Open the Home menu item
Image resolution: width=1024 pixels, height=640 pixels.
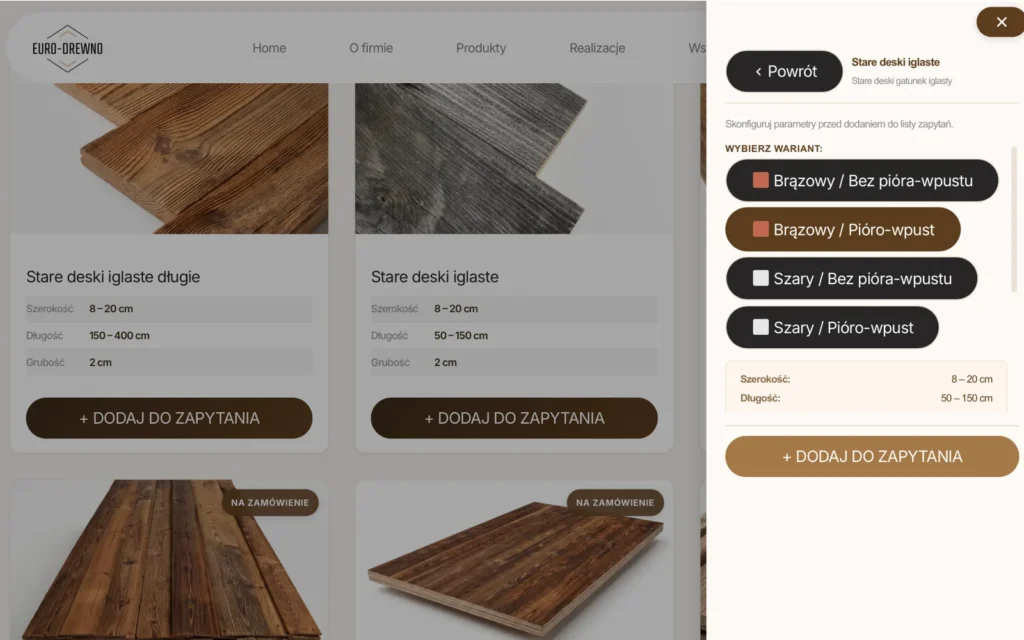269,48
